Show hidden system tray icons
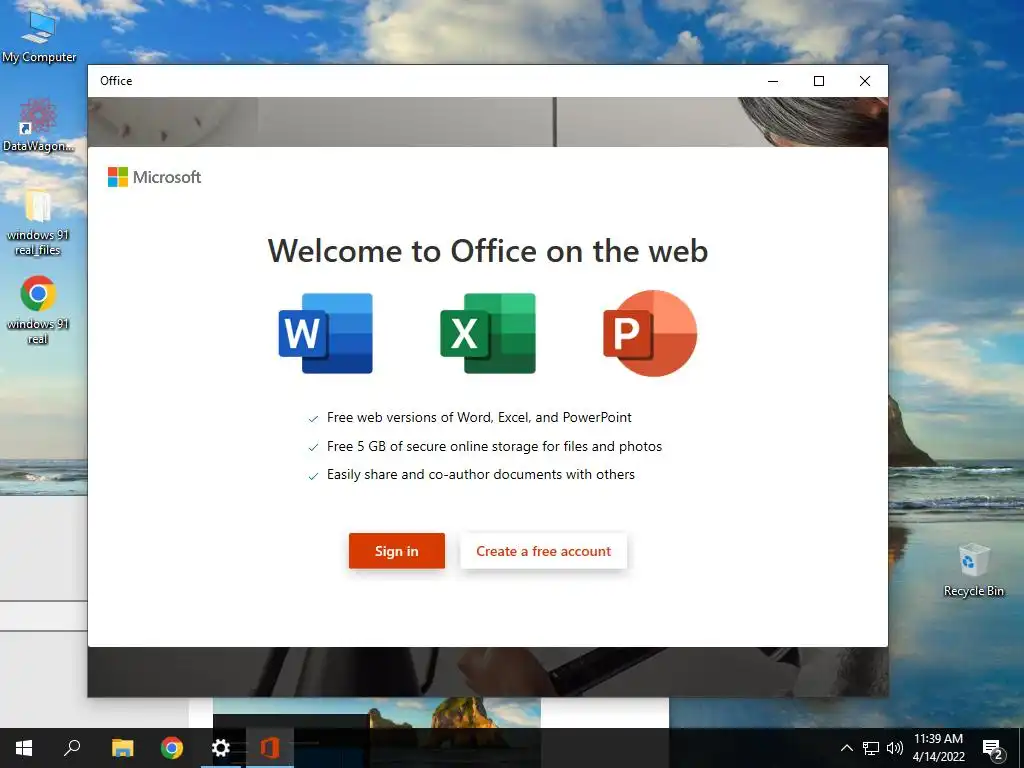Viewport: 1024px width, 768px height. (846, 748)
